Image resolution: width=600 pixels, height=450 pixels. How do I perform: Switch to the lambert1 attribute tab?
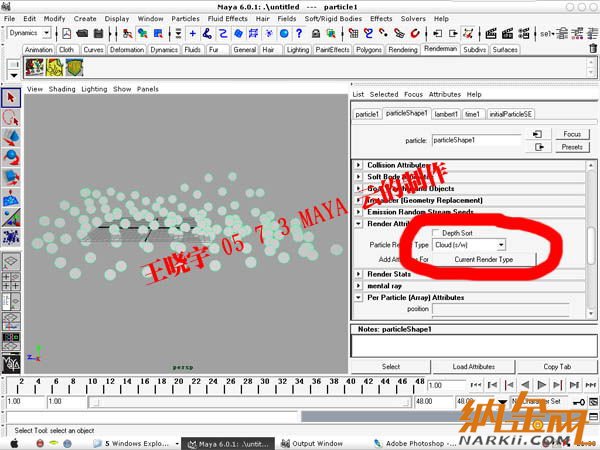pyautogui.click(x=446, y=114)
